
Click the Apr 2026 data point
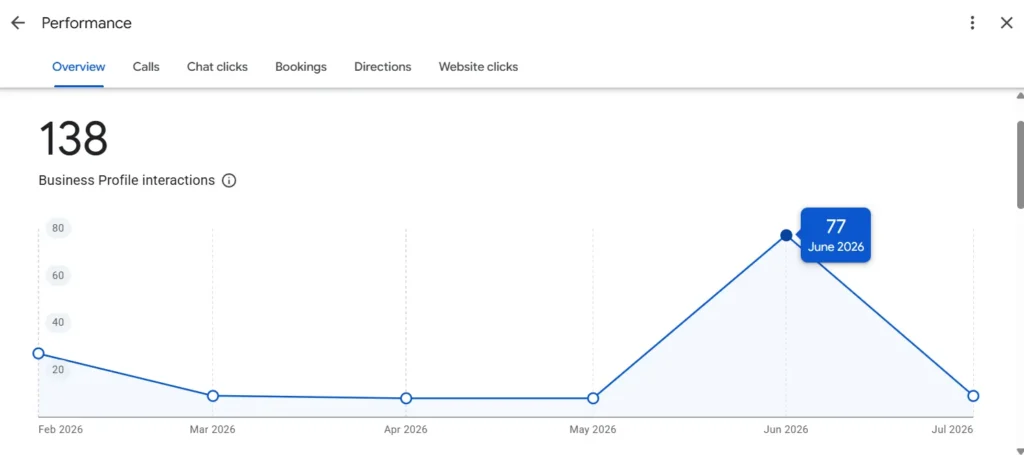pos(406,398)
